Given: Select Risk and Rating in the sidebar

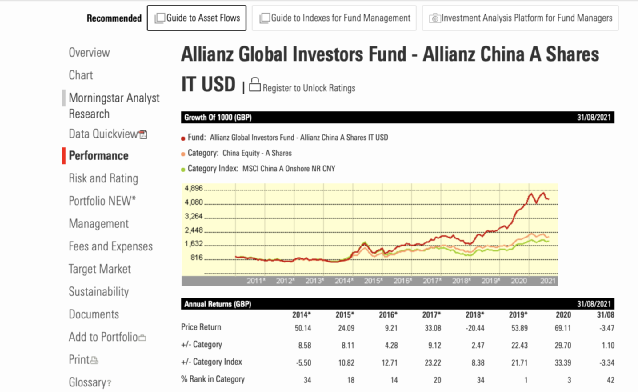Looking at the screenshot, I should 103,178.
